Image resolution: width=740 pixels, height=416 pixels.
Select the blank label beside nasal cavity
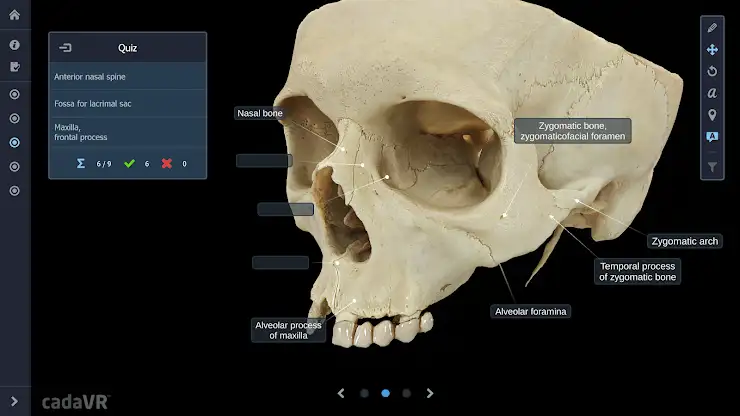(x=286, y=209)
